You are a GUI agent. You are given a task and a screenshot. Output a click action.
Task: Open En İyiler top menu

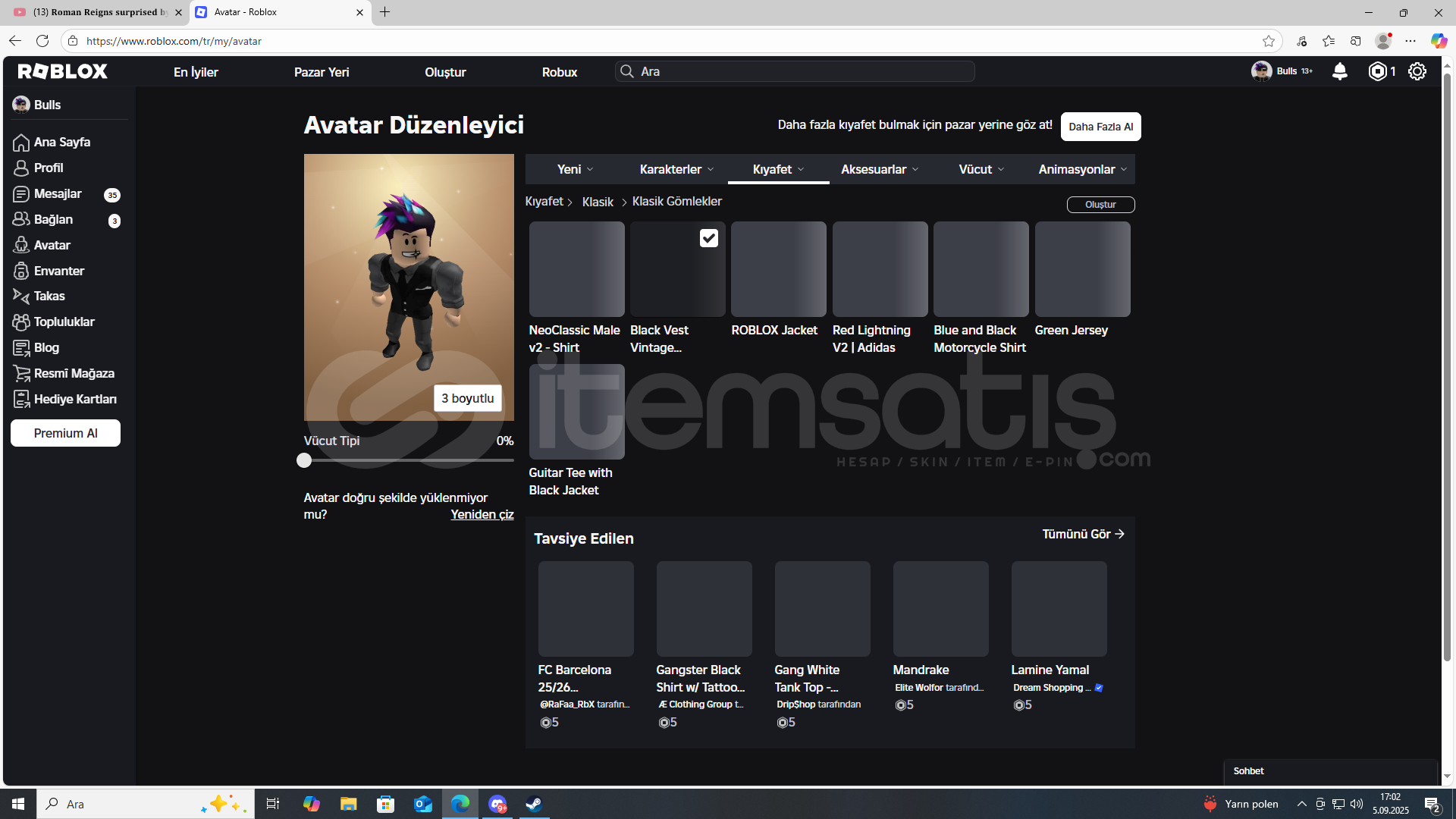(x=196, y=72)
